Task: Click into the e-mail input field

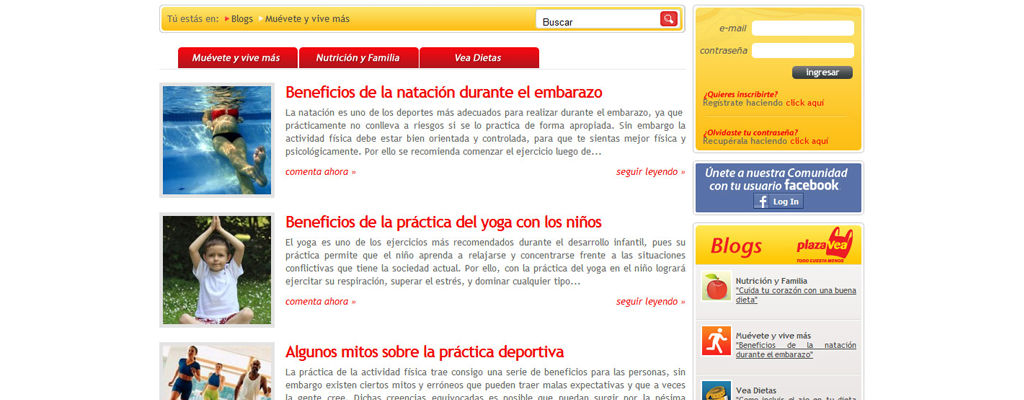Action: click(x=803, y=28)
